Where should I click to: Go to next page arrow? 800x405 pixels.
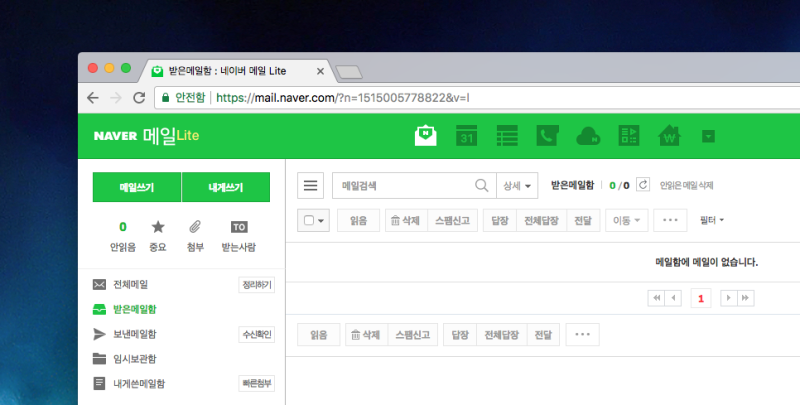[x=729, y=298]
